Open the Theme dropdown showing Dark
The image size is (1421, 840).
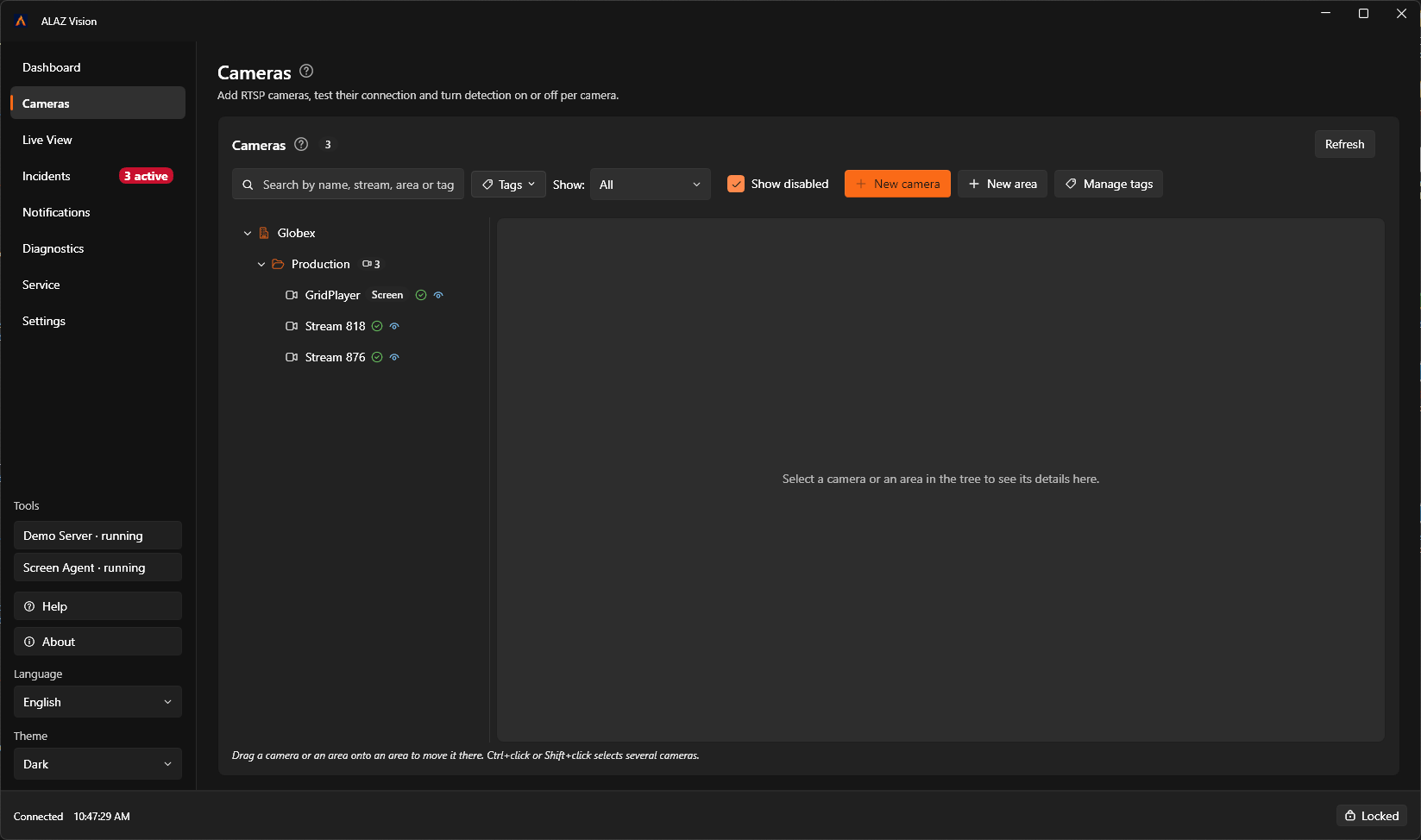tap(97, 764)
